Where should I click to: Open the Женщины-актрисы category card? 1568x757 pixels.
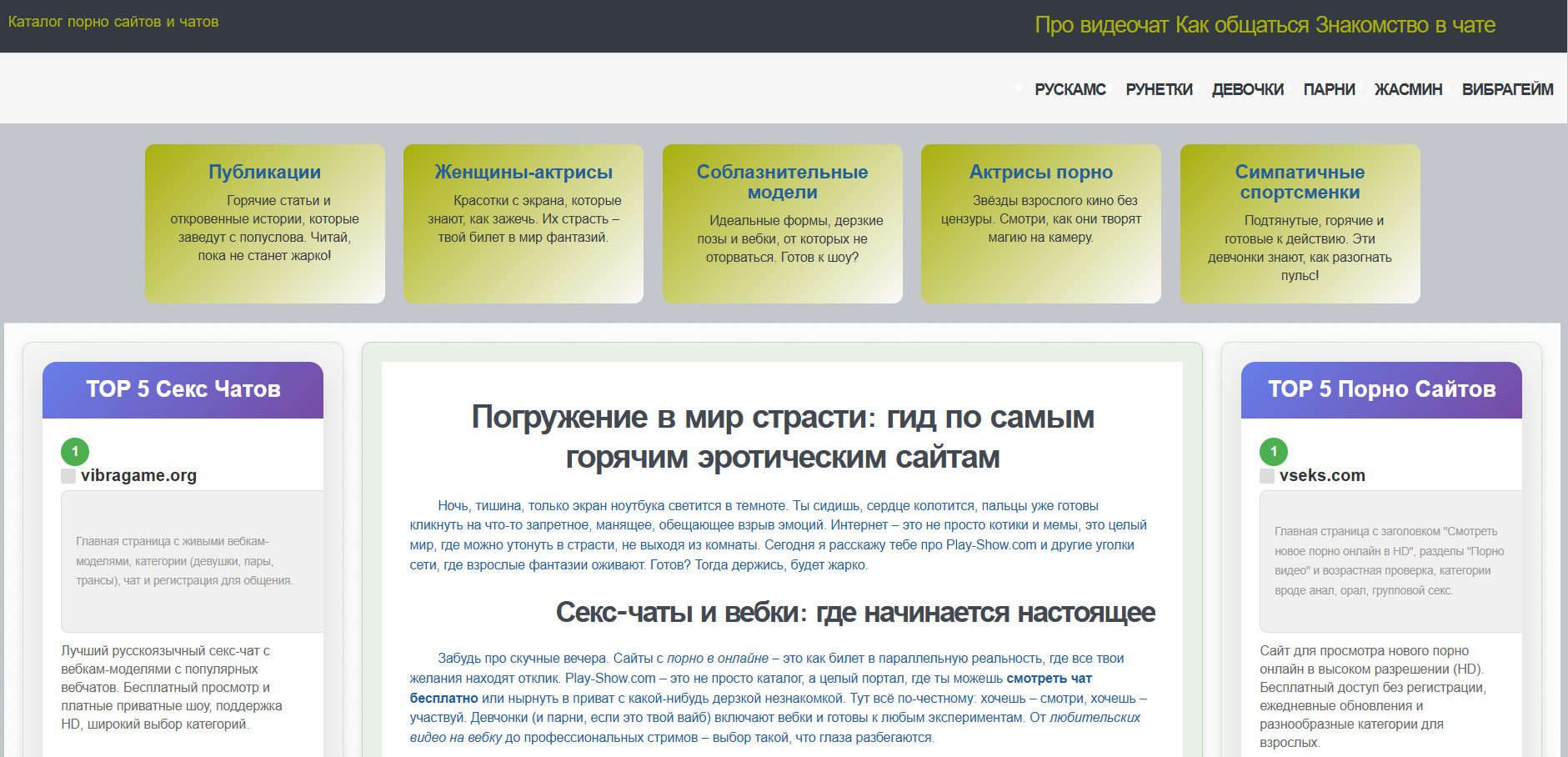click(524, 223)
